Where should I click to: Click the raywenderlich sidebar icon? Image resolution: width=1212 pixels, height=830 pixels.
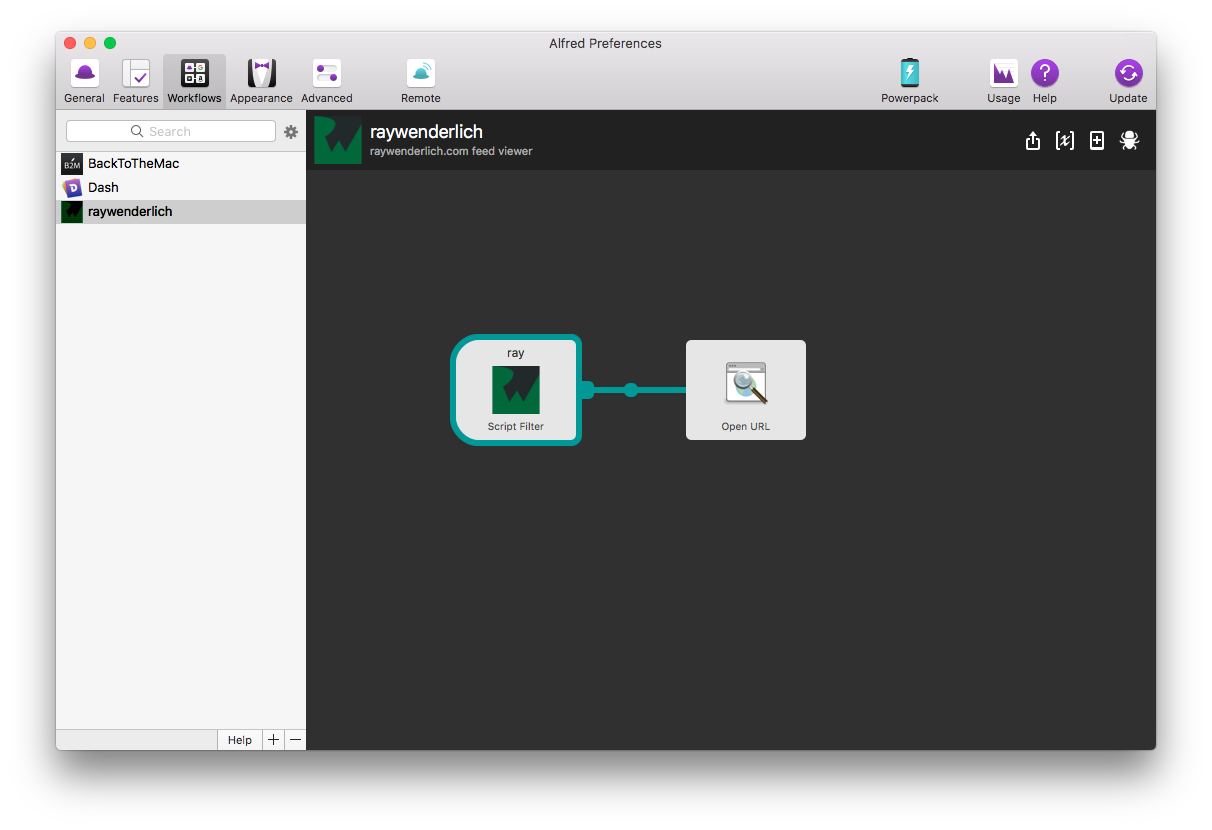pyautogui.click(x=72, y=211)
